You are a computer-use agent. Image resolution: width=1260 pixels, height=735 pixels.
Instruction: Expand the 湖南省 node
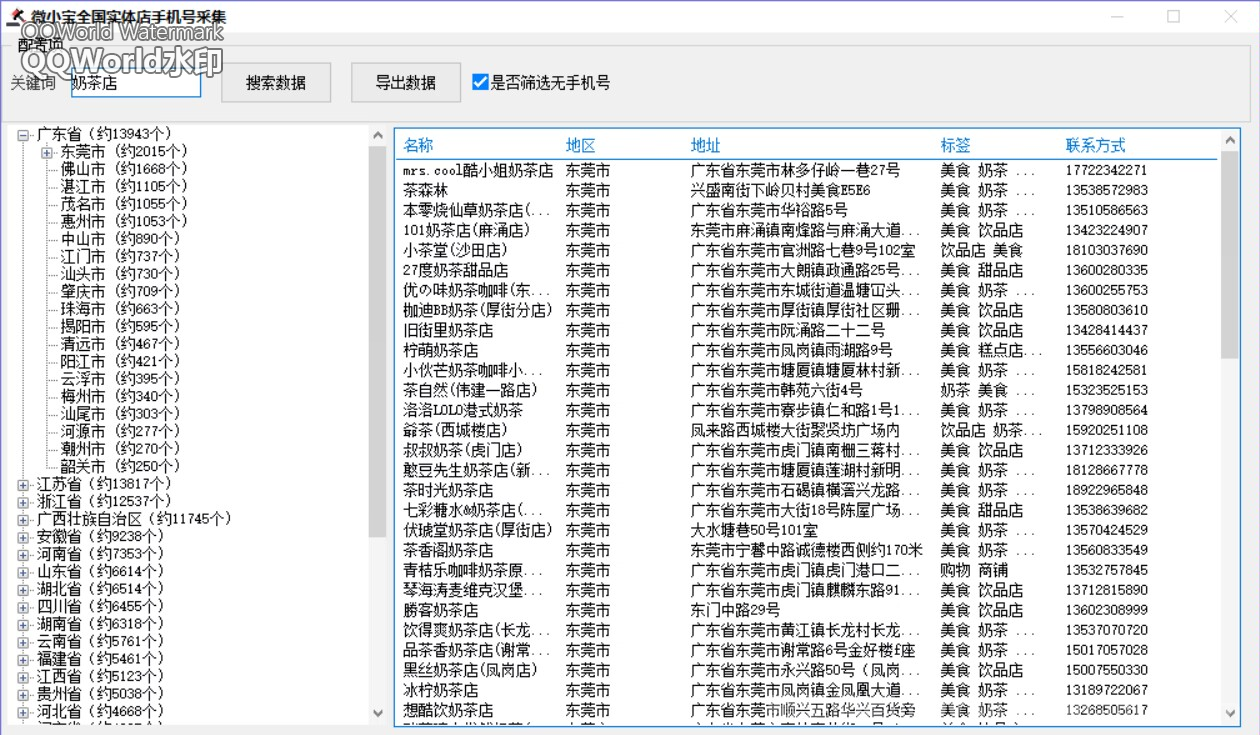(23, 624)
